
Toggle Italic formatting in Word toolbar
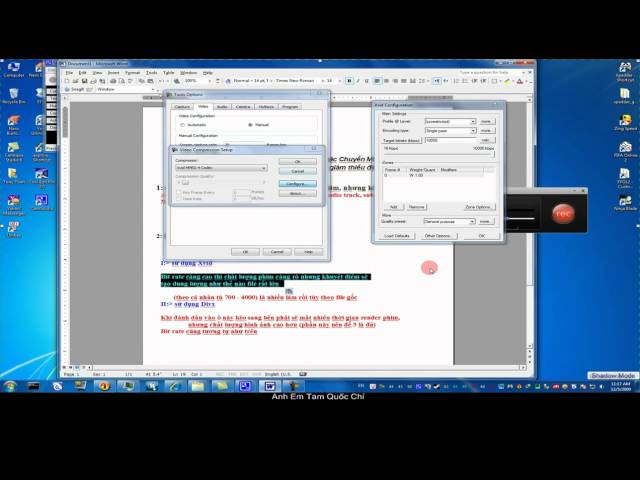[x=358, y=81]
